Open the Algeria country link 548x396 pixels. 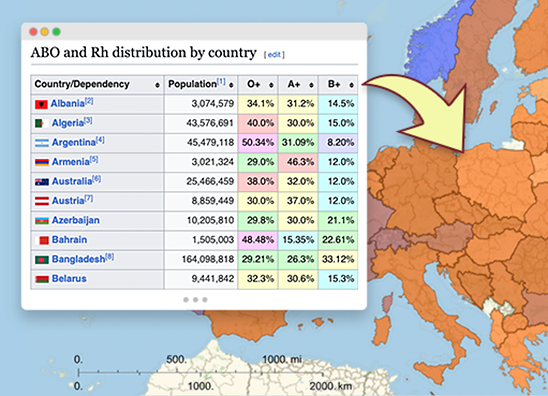[x=68, y=123]
